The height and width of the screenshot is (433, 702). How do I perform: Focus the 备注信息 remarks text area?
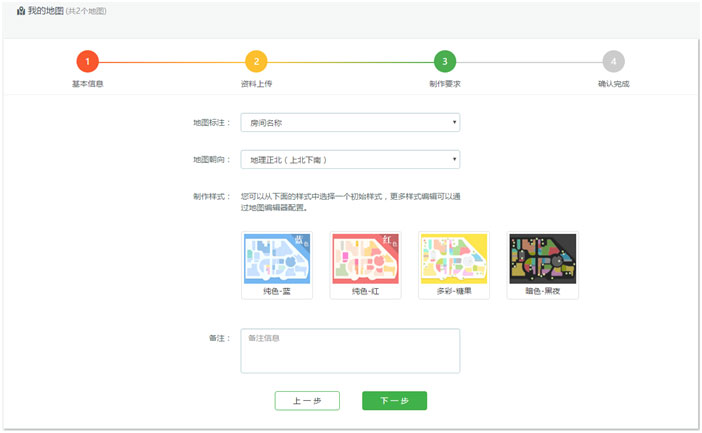[350, 351]
